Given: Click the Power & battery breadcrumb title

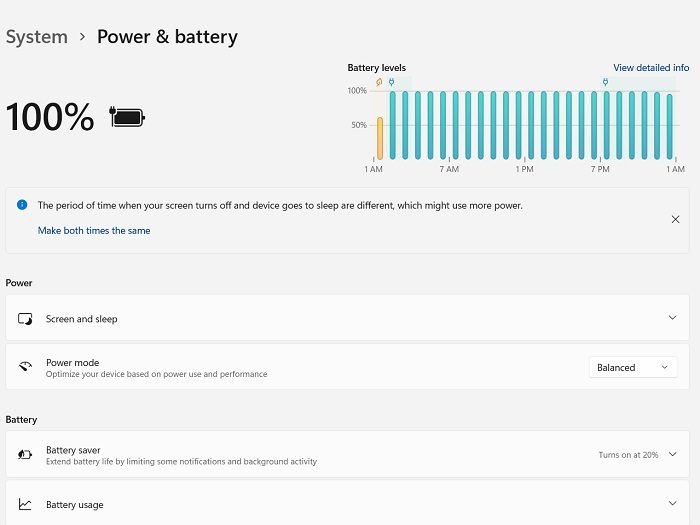Looking at the screenshot, I should 167,37.
